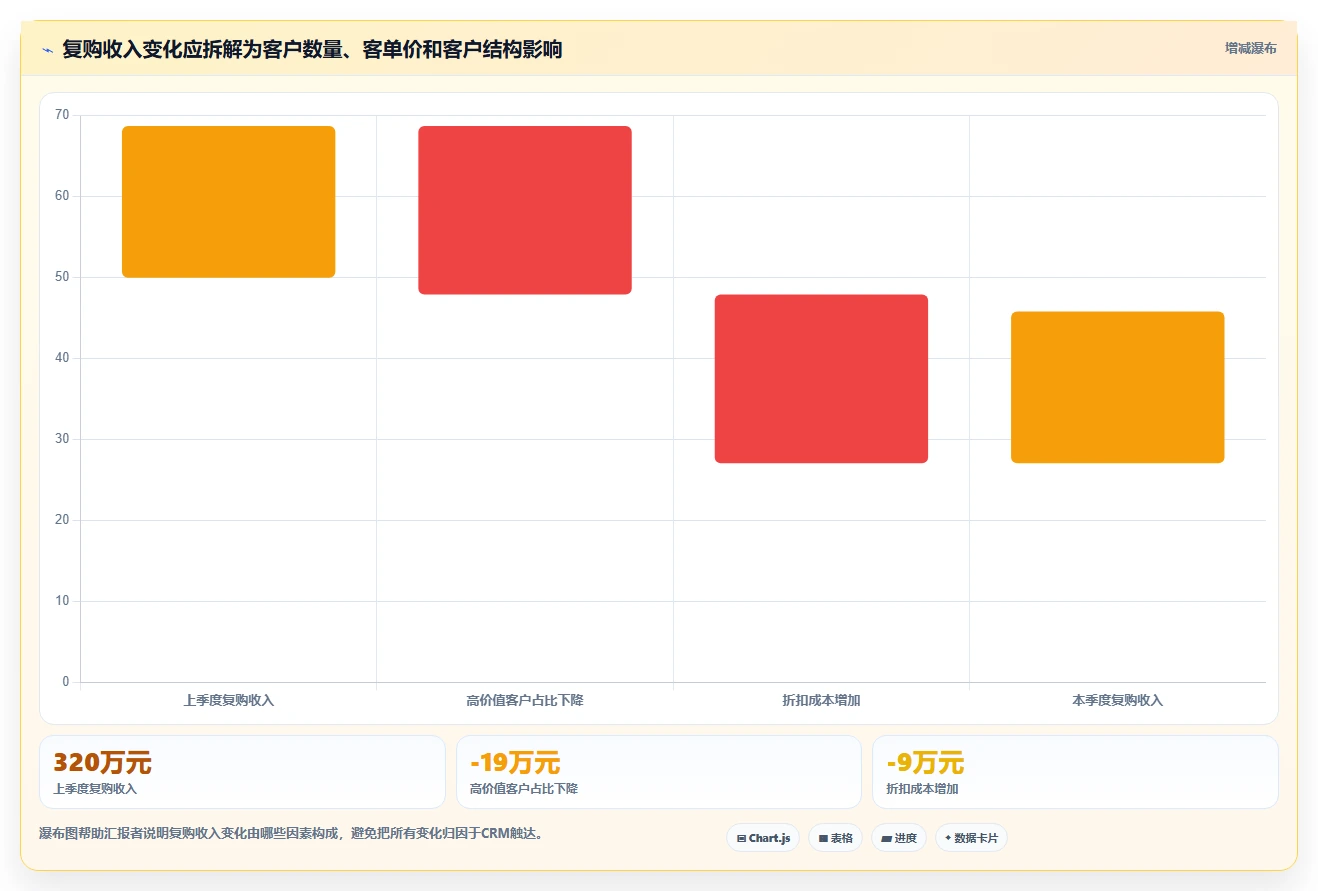The width and height of the screenshot is (1318, 891).
Task: Click x-axis label 高价值客户占比下降
Action: tap(525, 701)
